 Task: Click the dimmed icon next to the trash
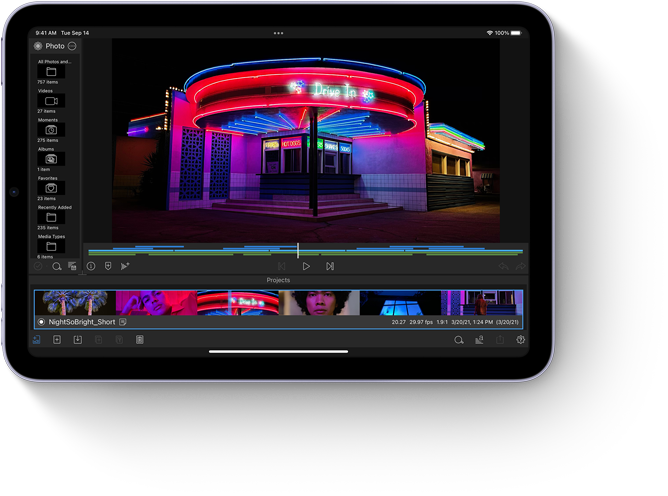pyautogui.click(x=119, y=340)
